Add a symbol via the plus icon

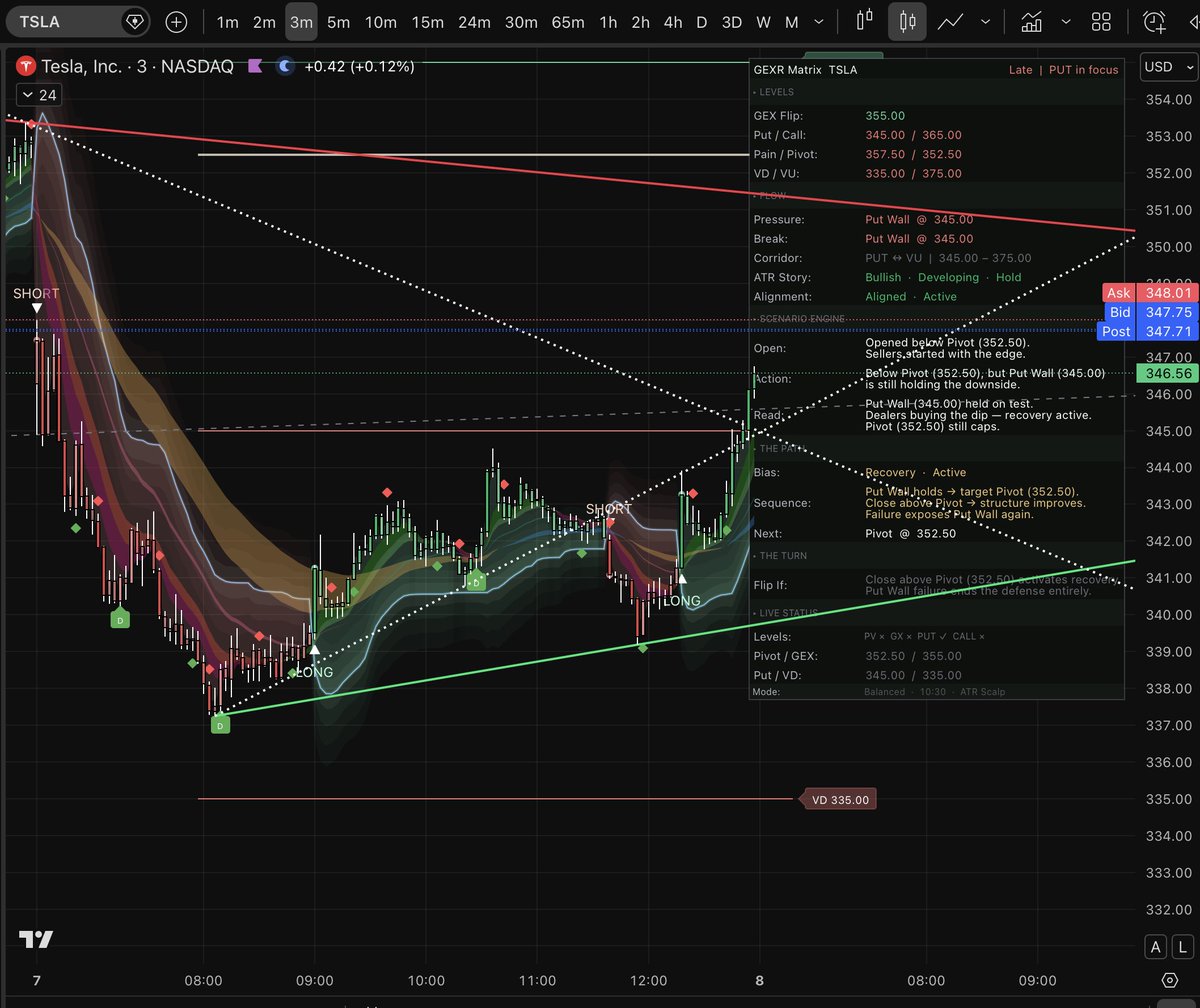[x=176, y=21]
